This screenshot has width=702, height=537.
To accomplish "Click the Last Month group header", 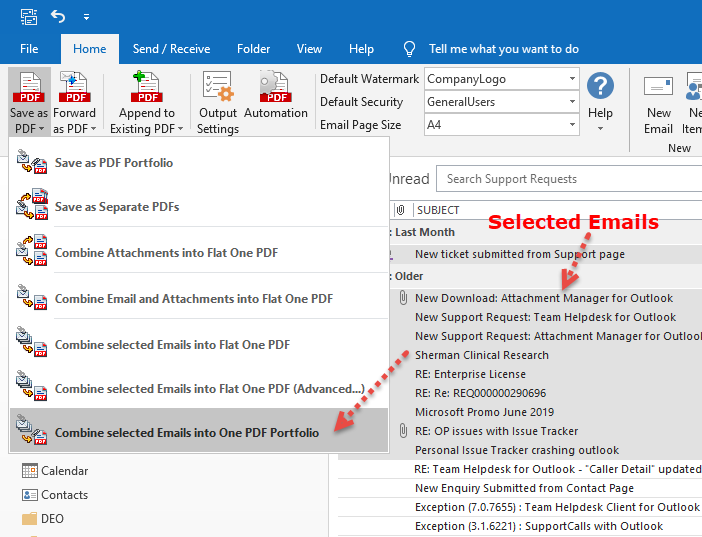I will (424, 232).
